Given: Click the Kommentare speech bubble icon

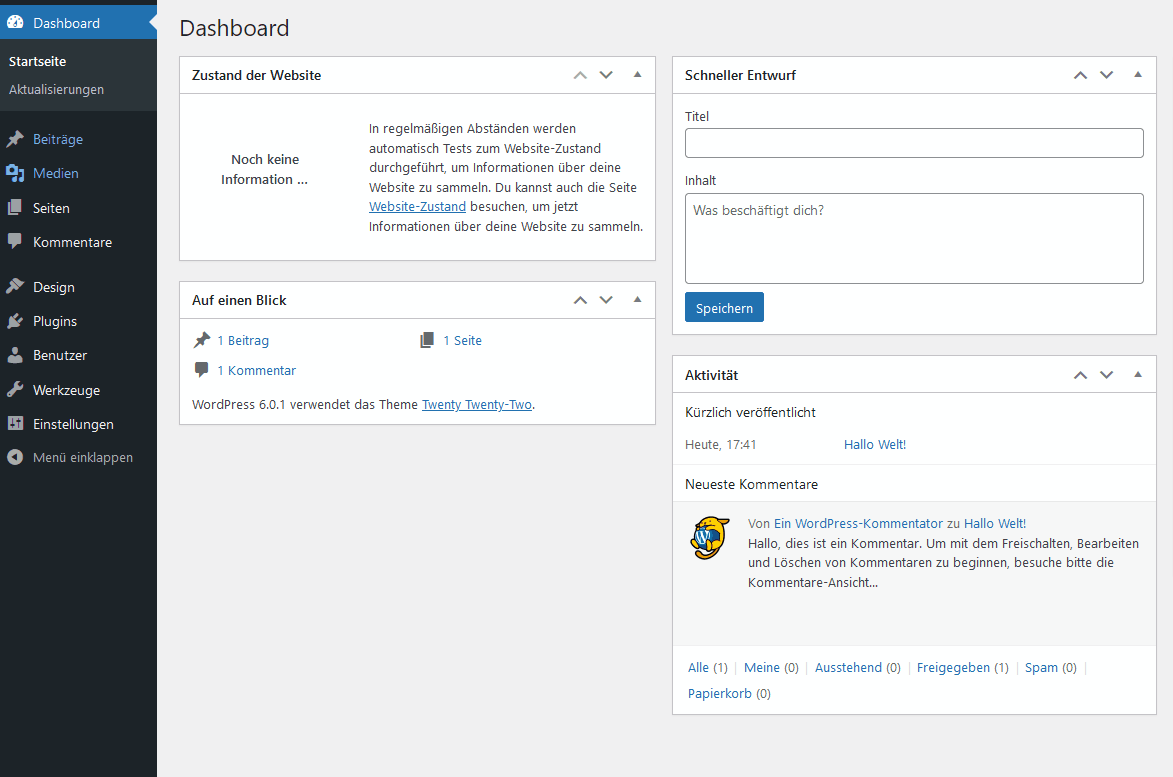Looking at the screenshot, I should click(15, 242).
